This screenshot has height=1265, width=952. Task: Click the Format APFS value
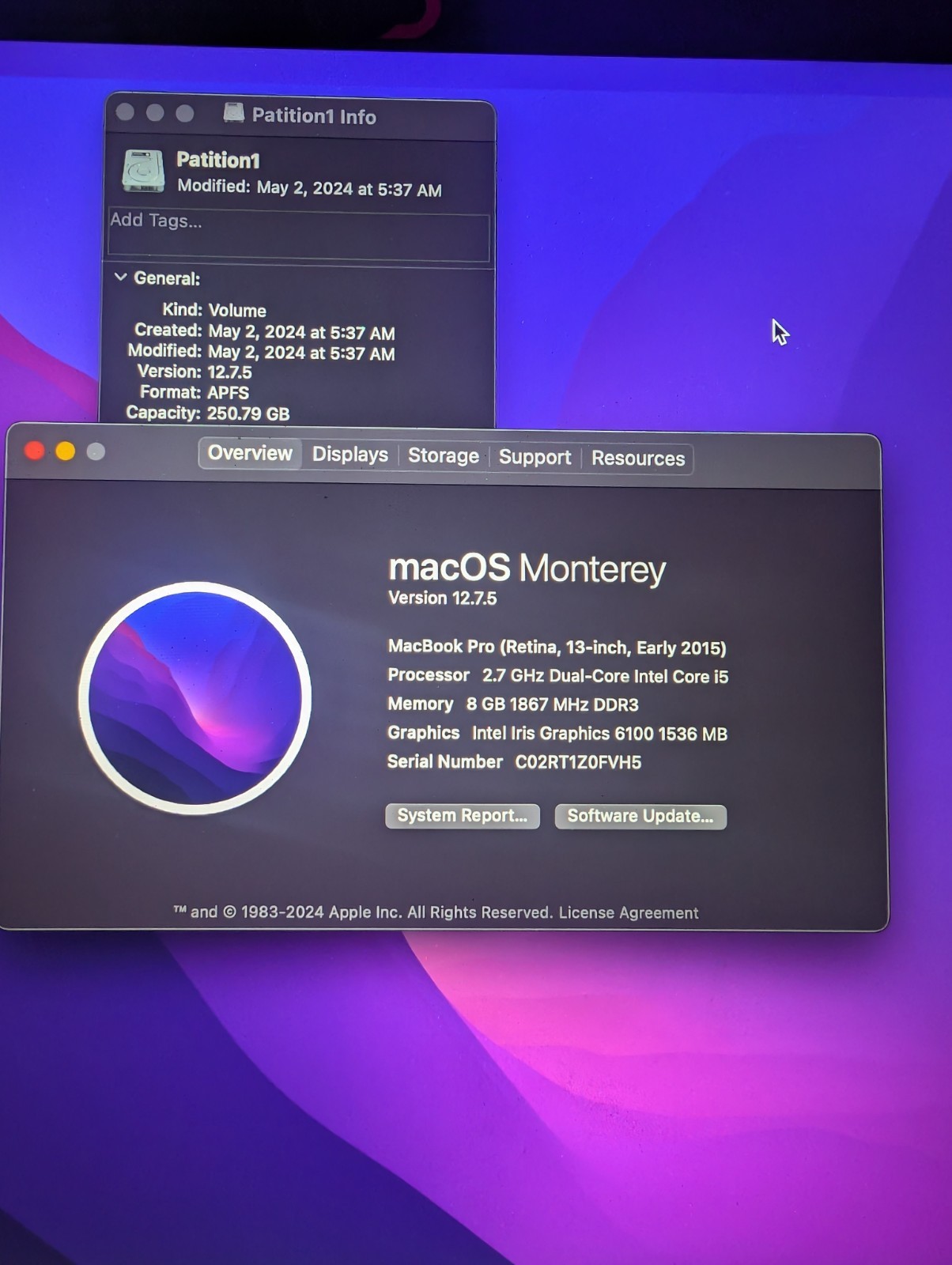click(x=228, y=393)
